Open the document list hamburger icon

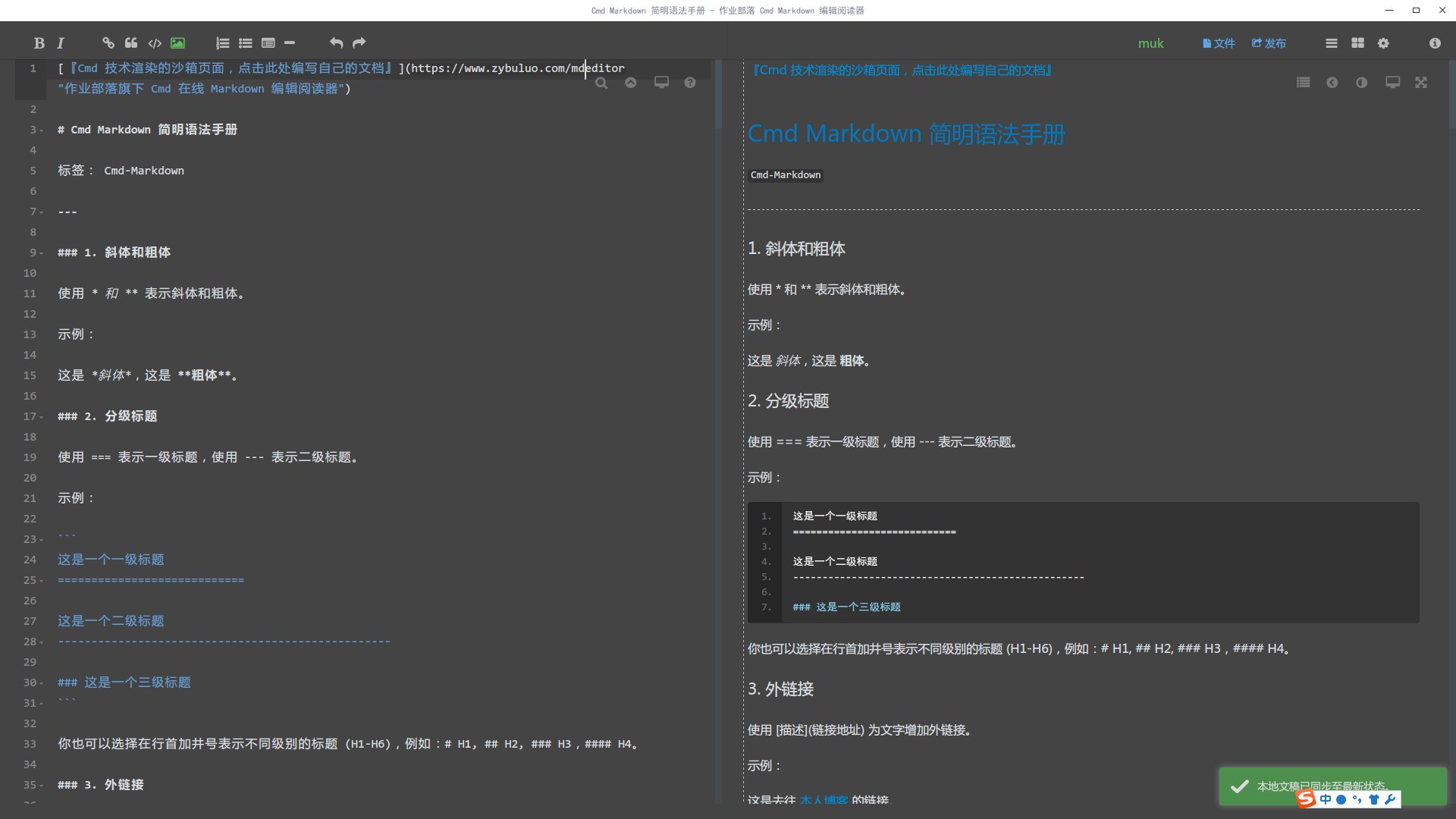point(1331,43)
